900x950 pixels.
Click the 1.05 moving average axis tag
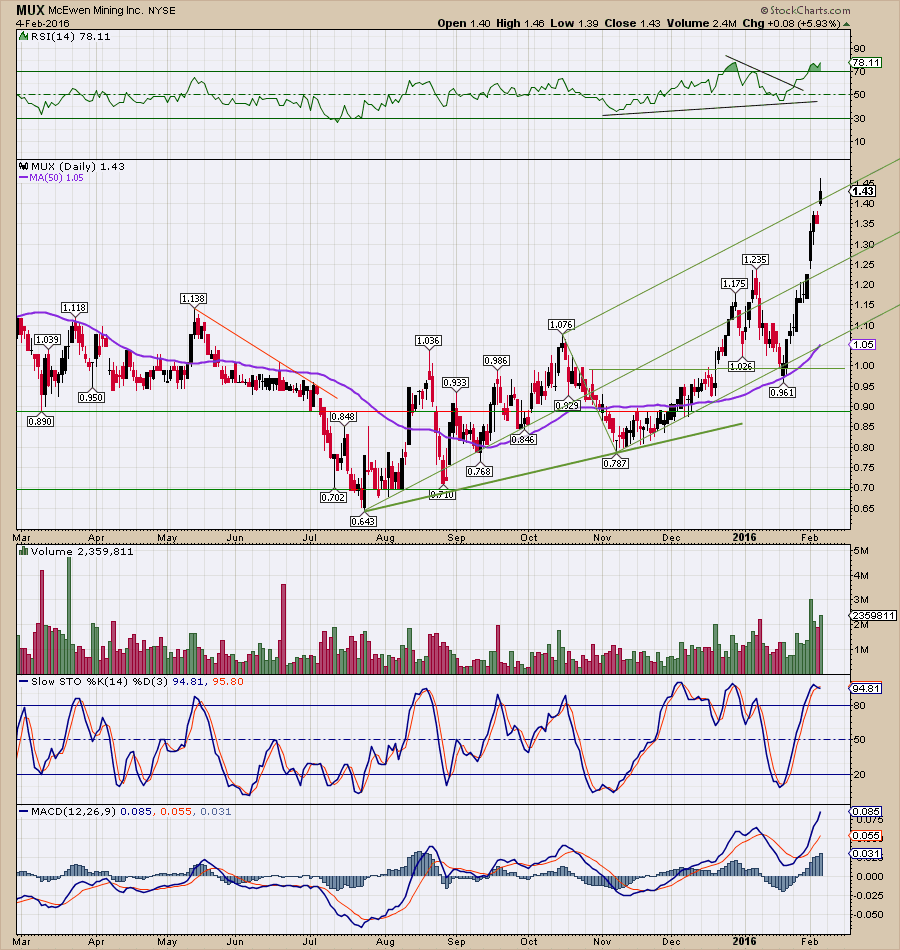863,345
